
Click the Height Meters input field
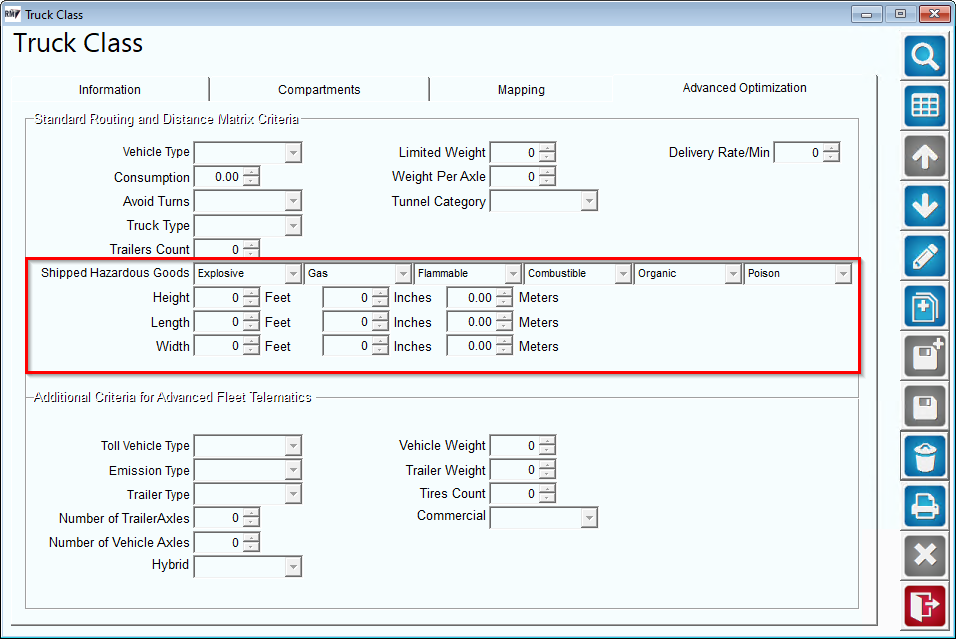pyautogui.click(x=471, y=298)
